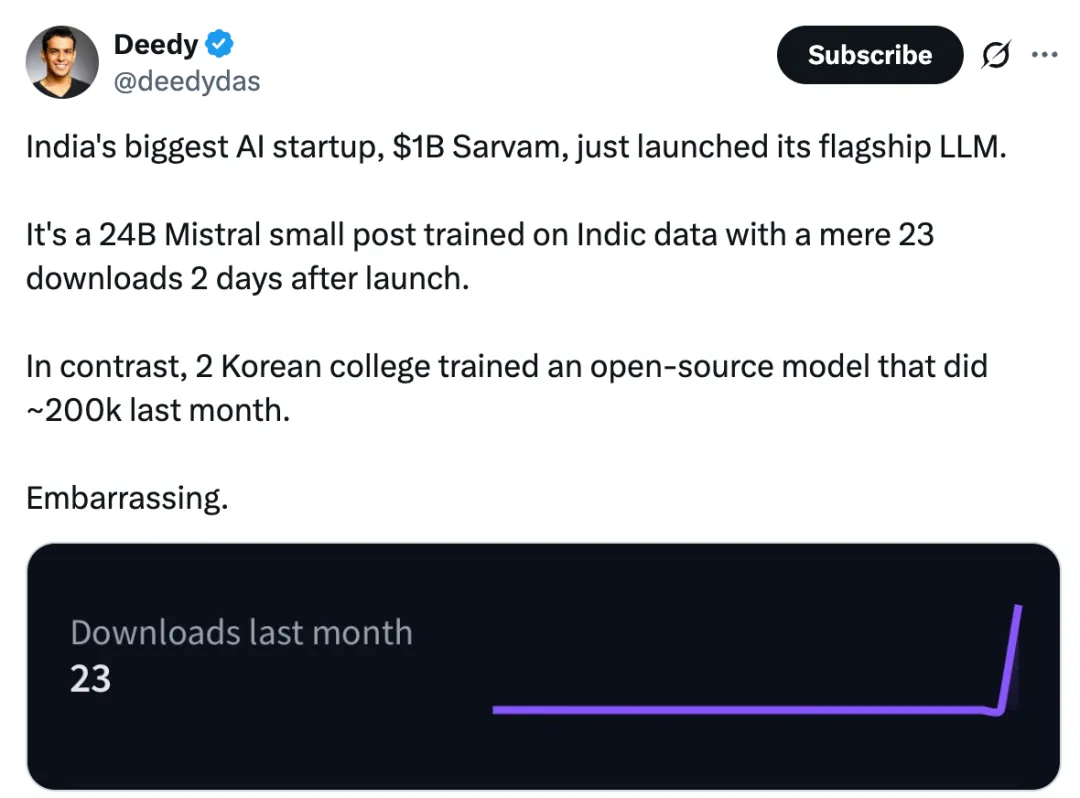
Task: Click the blue verified badge
Action: (x=220, y=44)
